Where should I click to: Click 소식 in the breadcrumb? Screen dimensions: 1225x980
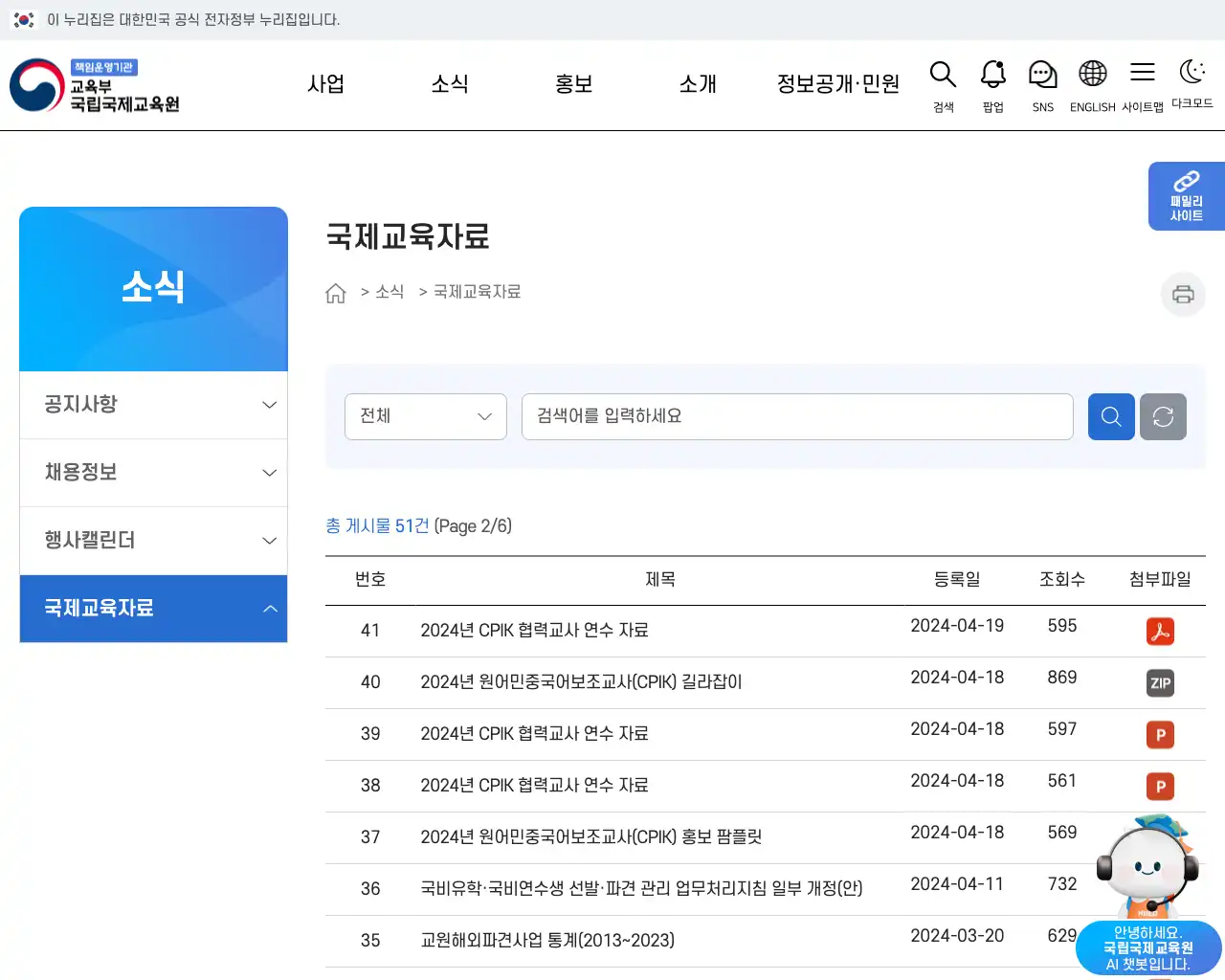[390, 292]
